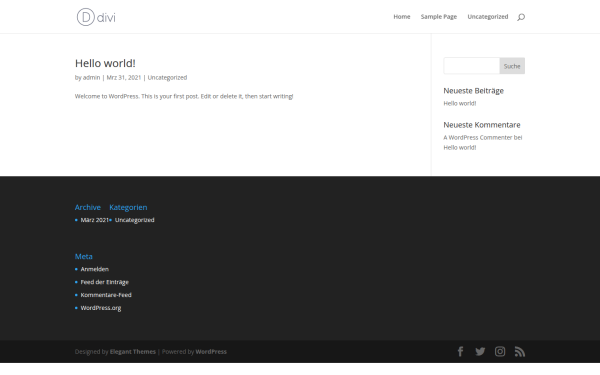Open the Uncategorized footer category link
The image size is (600, 375).
pos(135,220)
